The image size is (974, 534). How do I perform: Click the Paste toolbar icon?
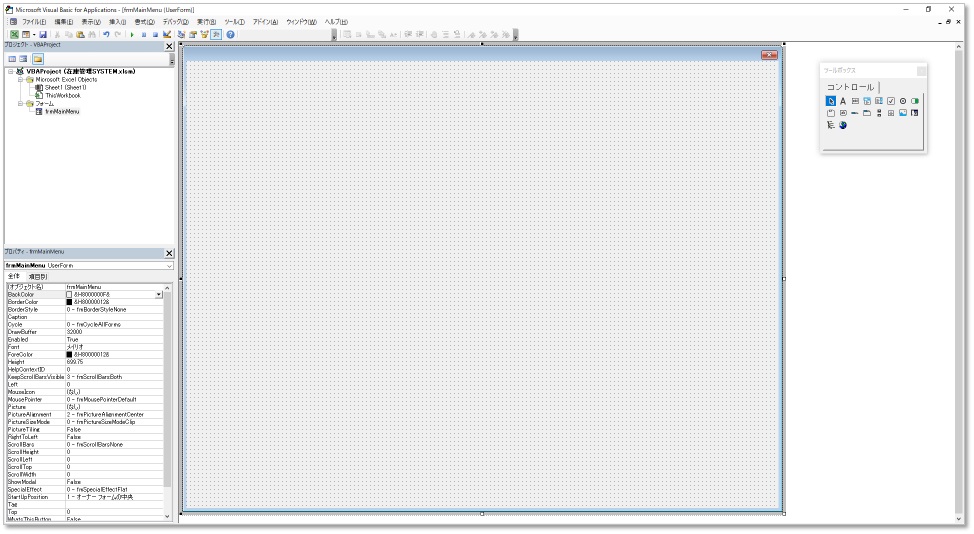click(x=80, y=35)
